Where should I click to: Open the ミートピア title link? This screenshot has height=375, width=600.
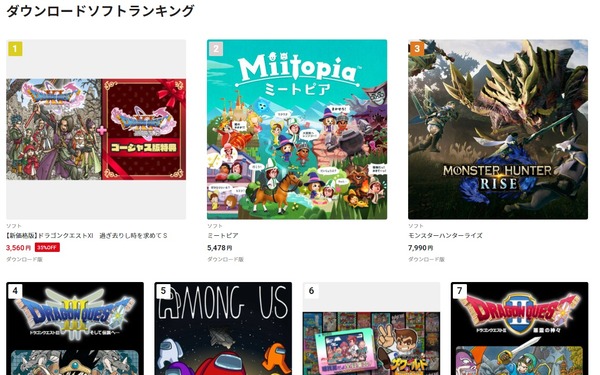(223, 236)
